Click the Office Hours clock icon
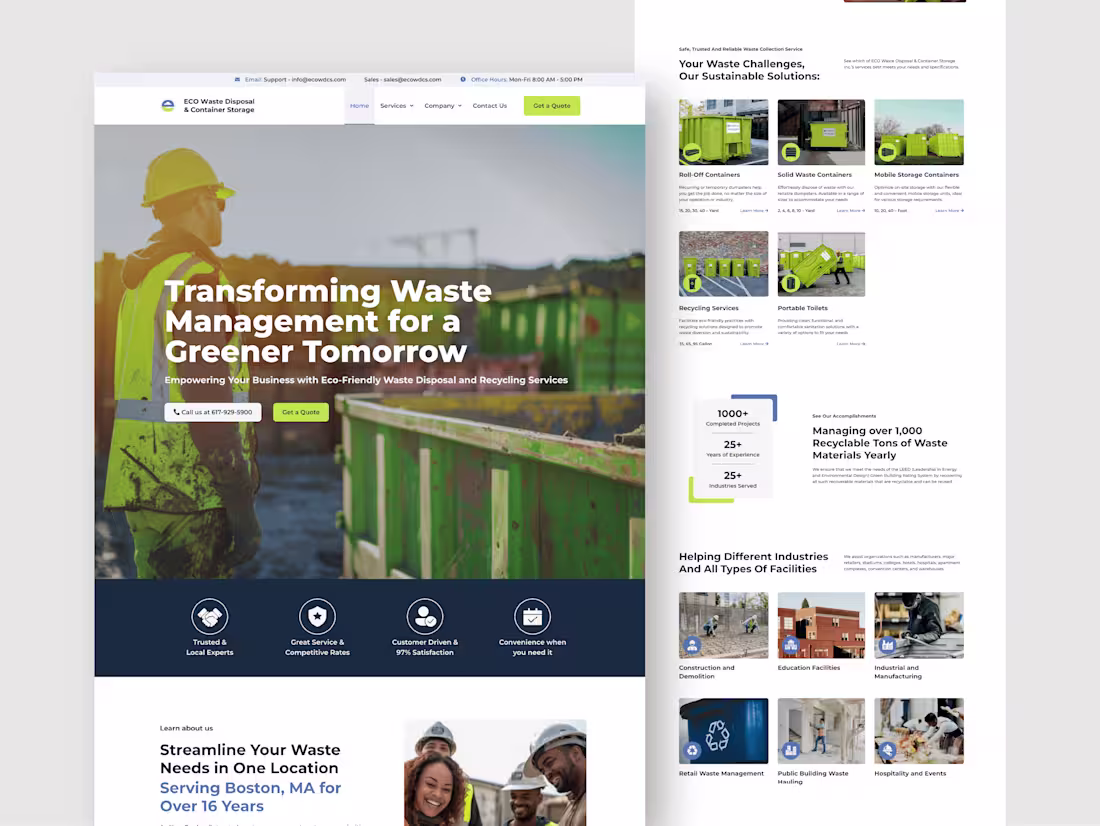The width and height of the screenshot is (1100, 826). (462, 79)
